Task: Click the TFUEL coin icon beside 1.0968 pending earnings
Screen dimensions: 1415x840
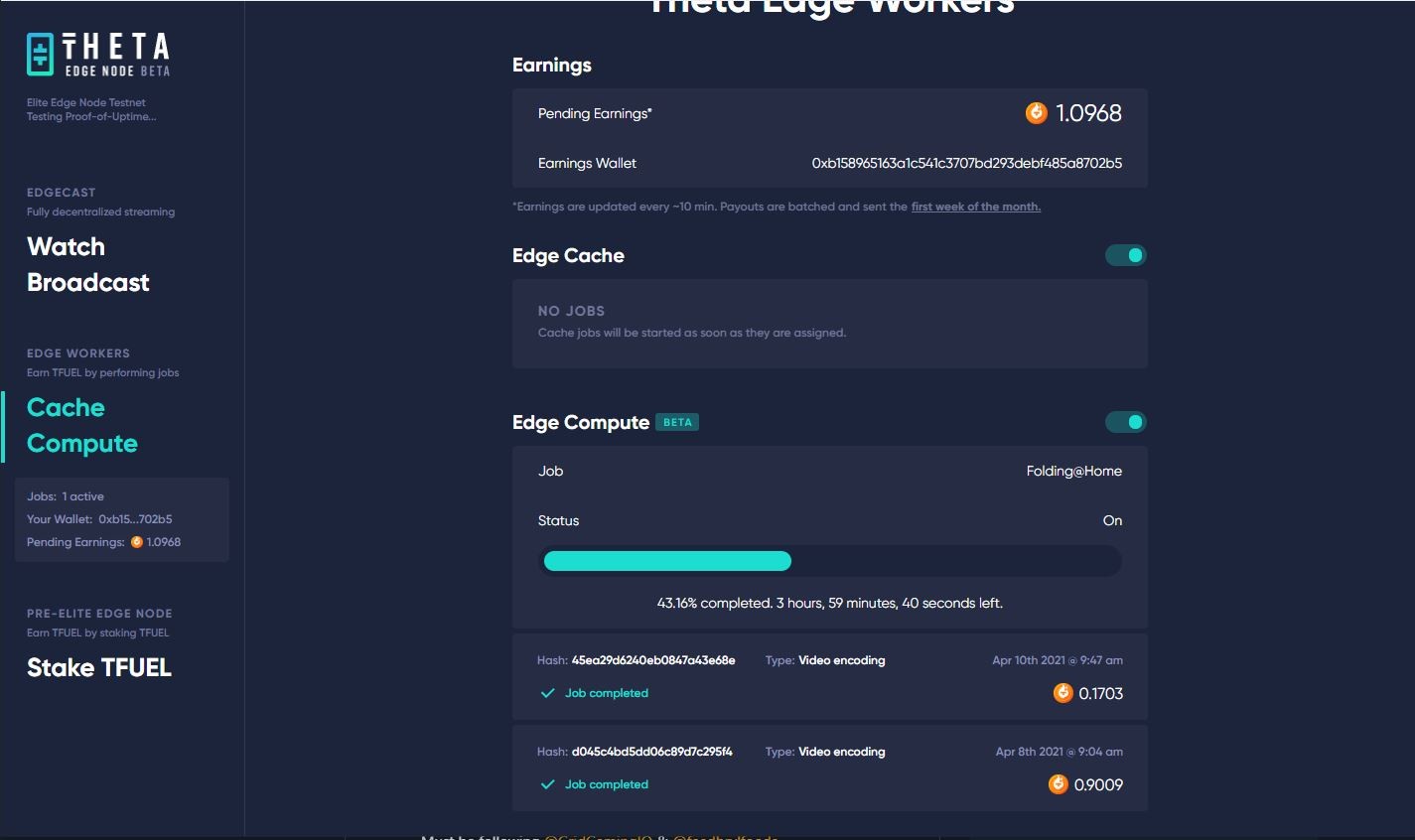Action: tap(1036, 113)
